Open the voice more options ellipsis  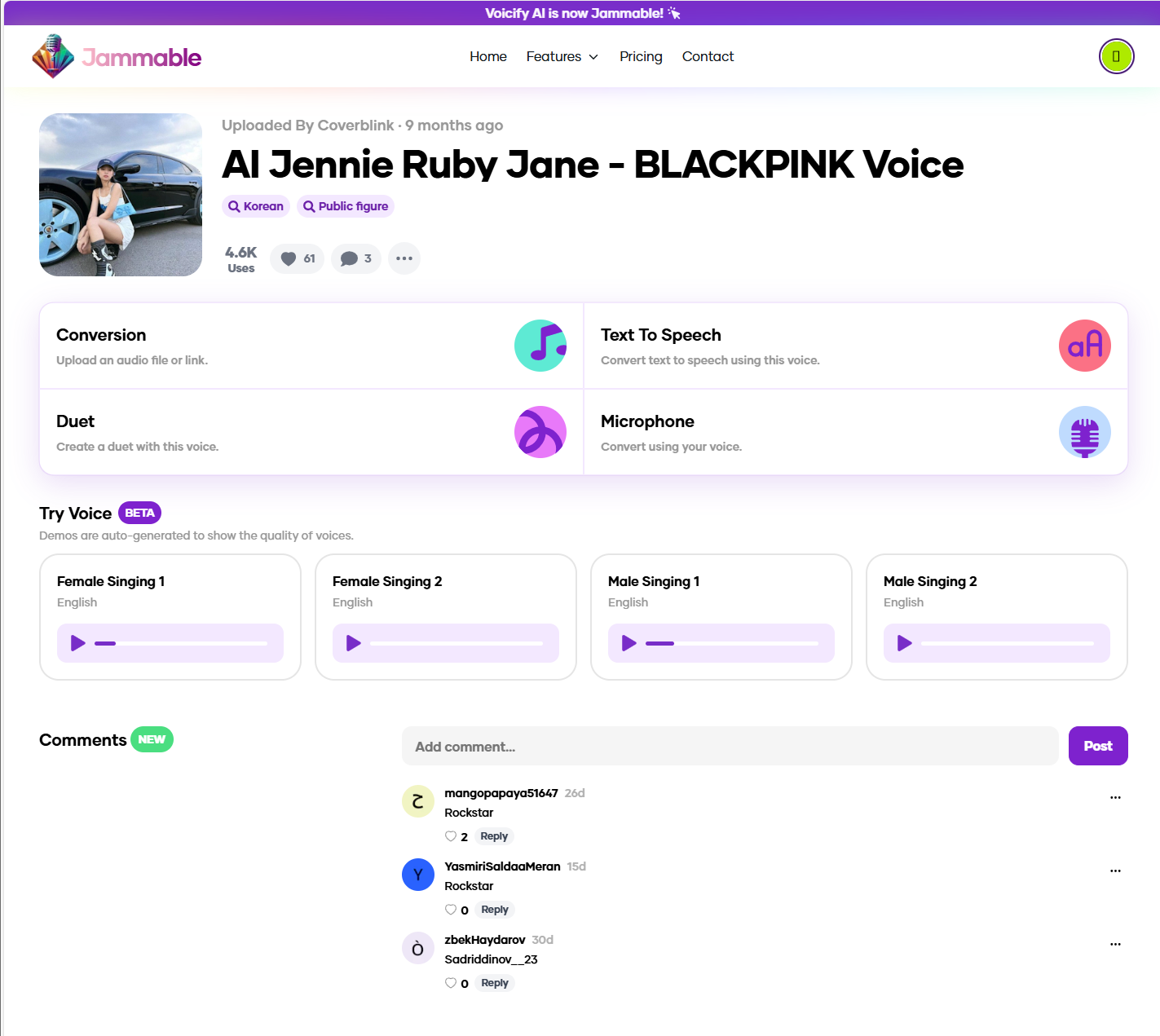point(404,258)
